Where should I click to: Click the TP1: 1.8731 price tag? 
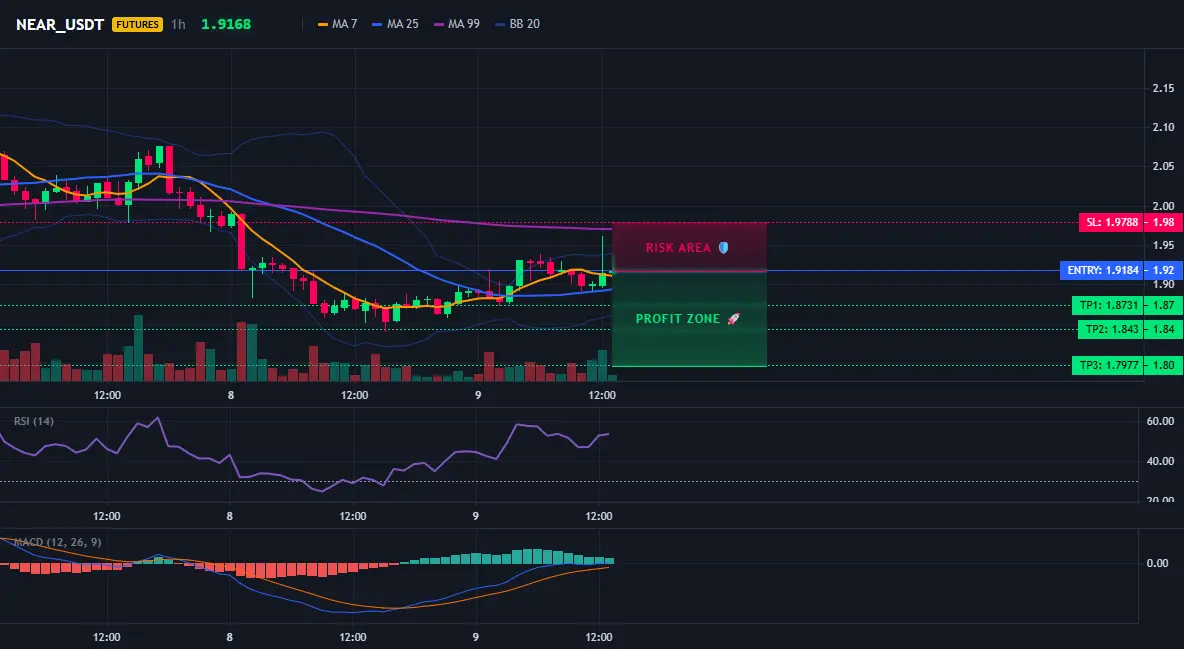pos(1106,306)
